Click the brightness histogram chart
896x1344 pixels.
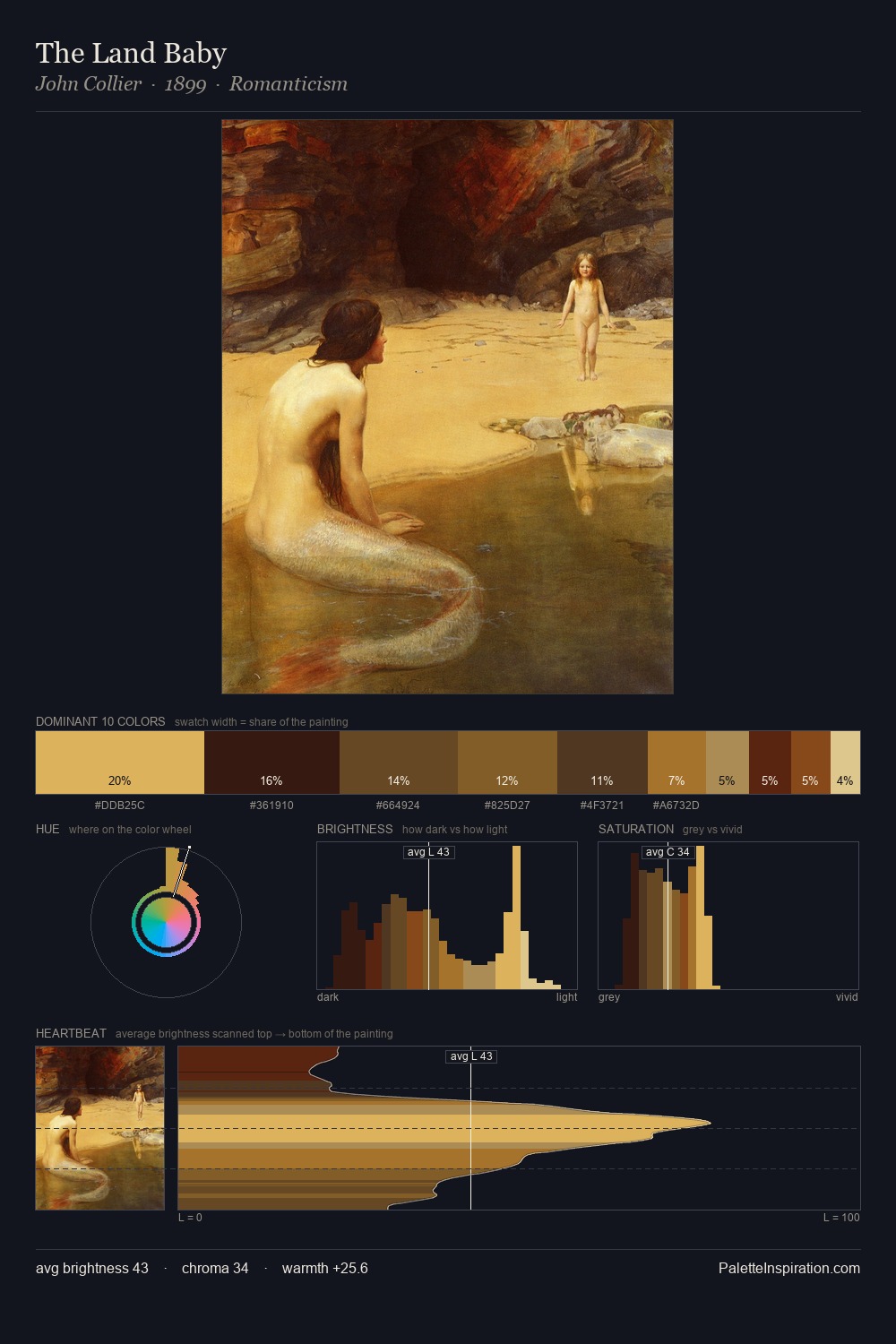point(447,916)
